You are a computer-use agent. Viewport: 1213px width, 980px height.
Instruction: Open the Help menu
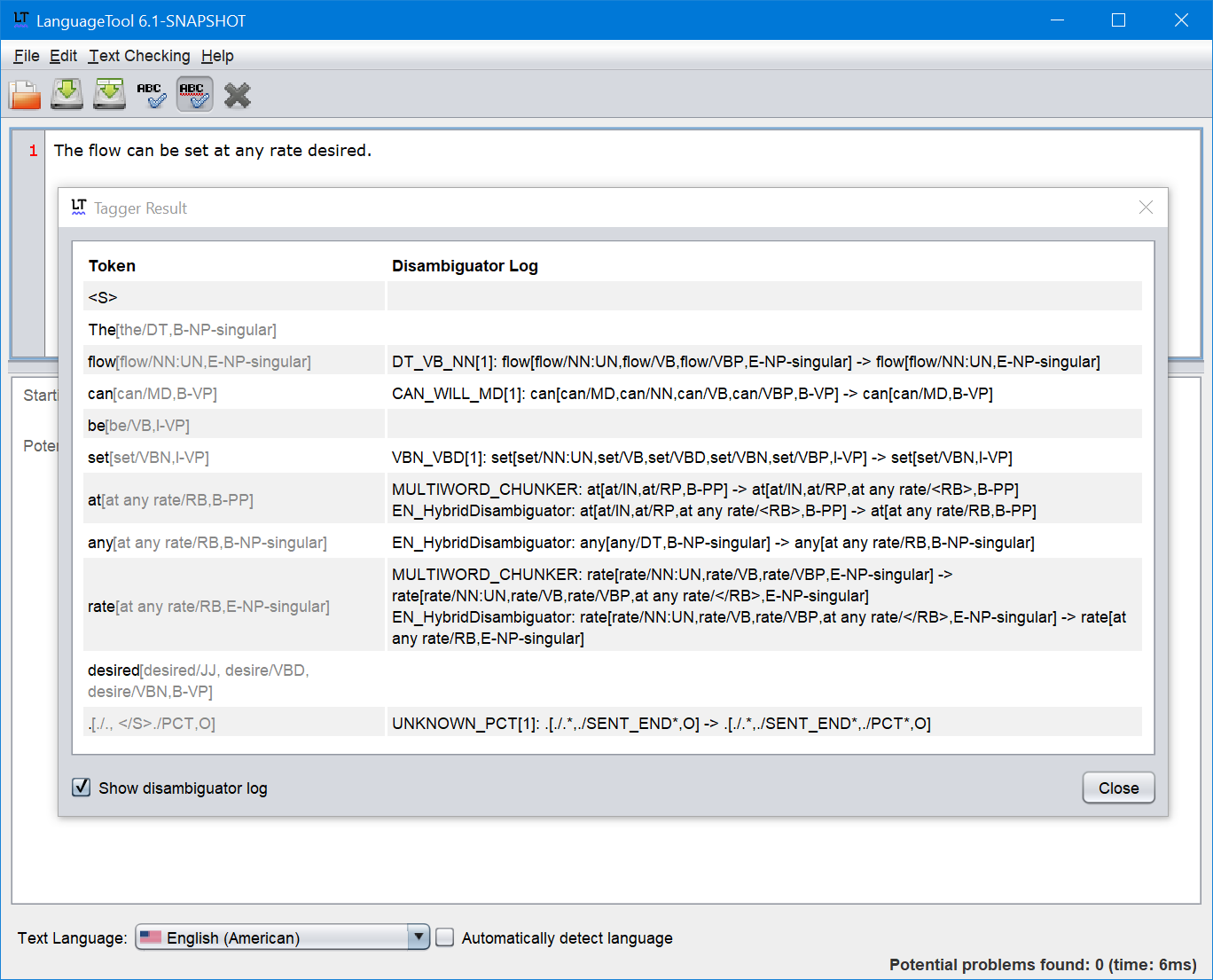(217, 55)
